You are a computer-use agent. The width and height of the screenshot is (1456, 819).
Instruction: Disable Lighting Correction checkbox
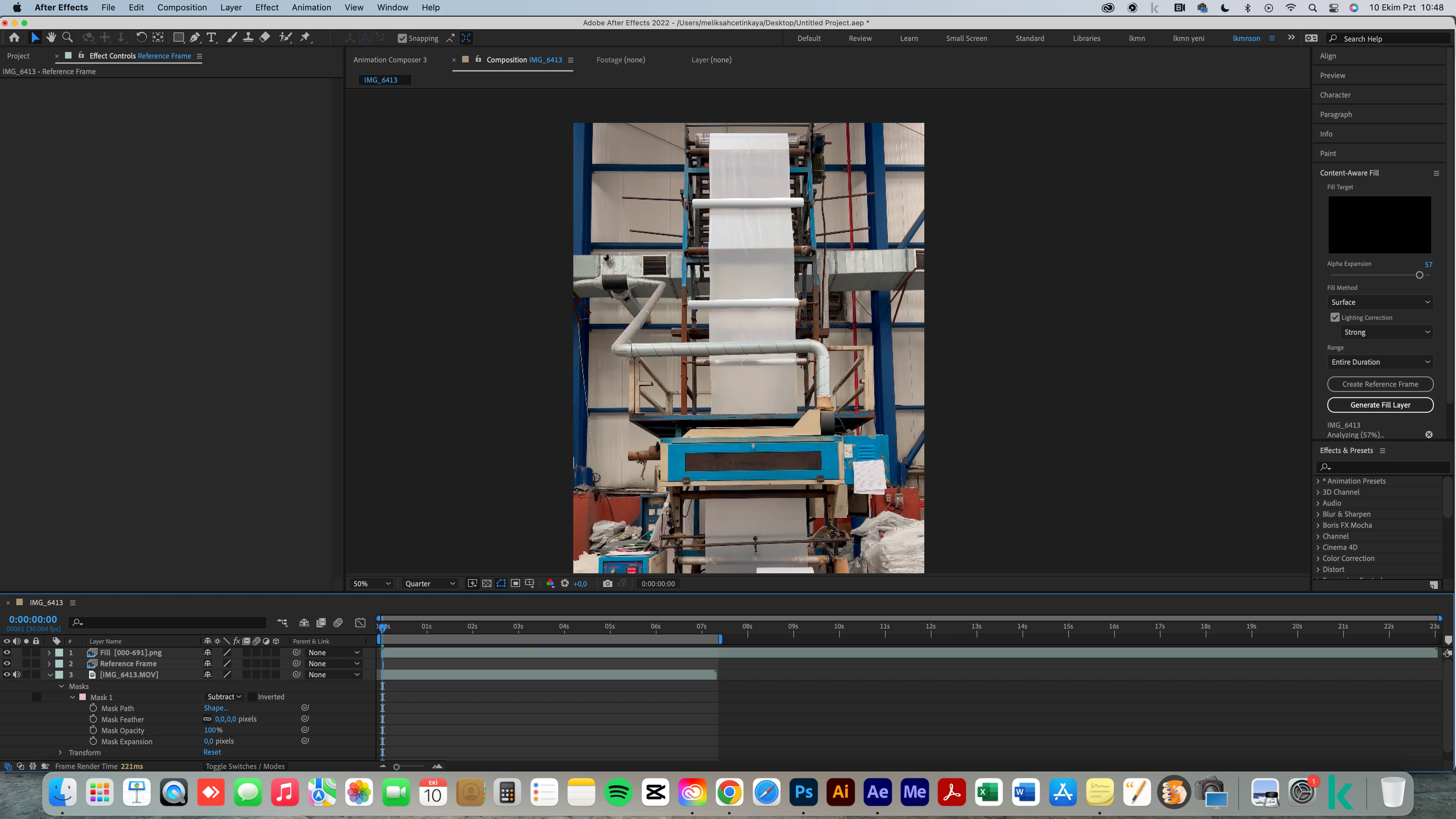click(1334, 317)
